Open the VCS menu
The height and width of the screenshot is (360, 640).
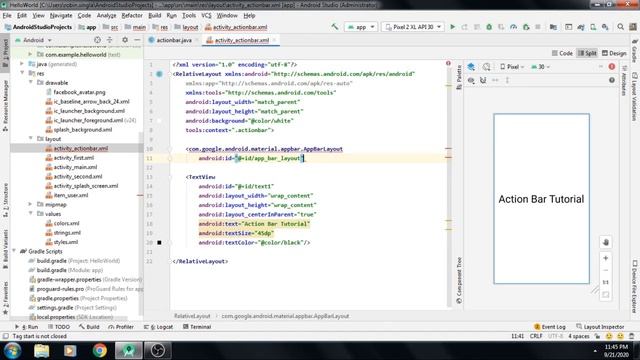click(206, 16)
